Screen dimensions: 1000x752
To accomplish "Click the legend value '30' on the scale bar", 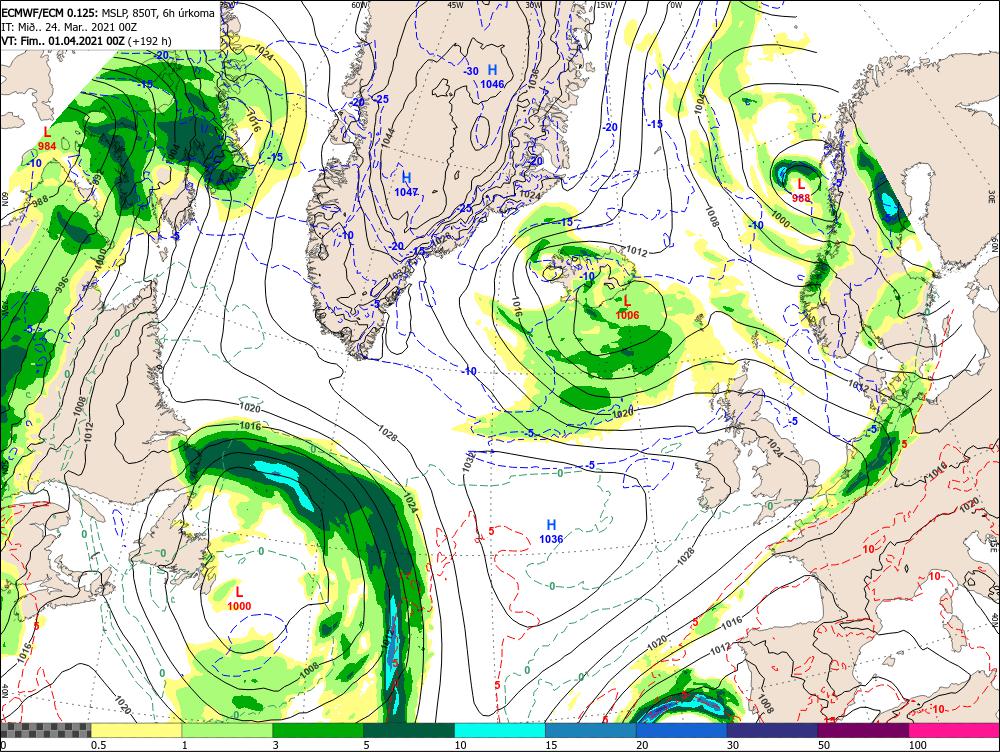I will (x=733, y=745).
